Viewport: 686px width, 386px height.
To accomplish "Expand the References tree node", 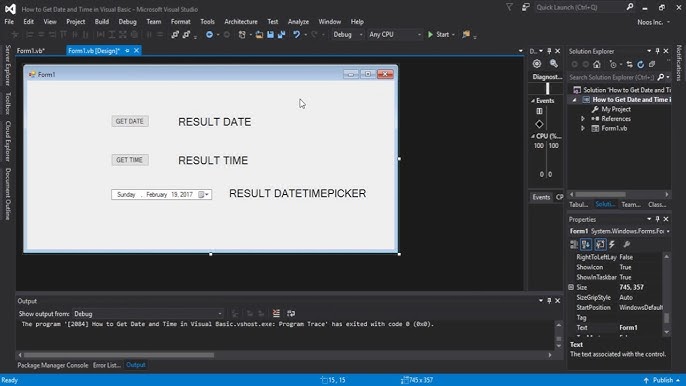I will pyautogui.click(x=583, y=119).
